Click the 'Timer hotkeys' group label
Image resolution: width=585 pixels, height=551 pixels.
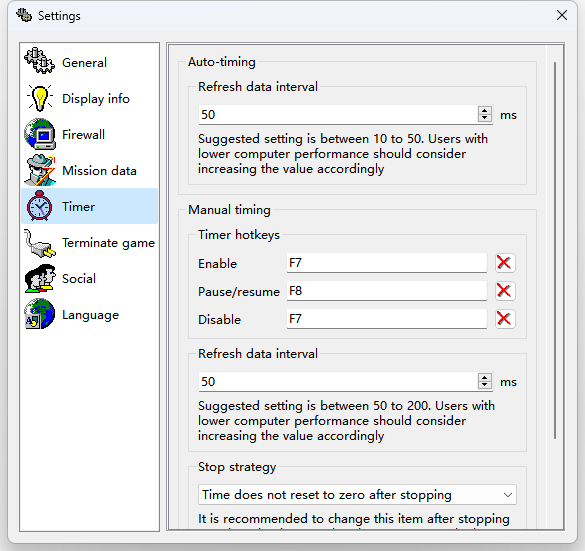pyautogui.click(x=239, y=235)
